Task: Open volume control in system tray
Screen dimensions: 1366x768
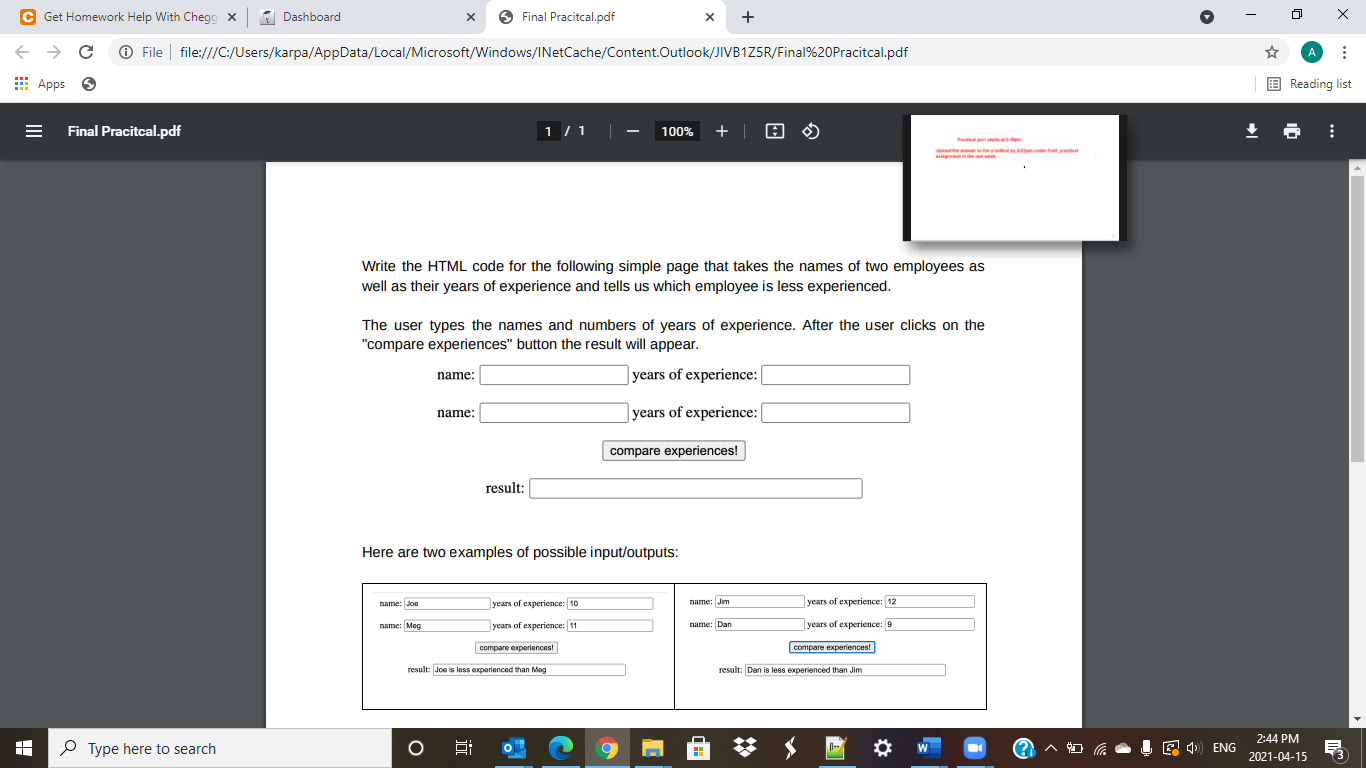Action: [1194, 748]
